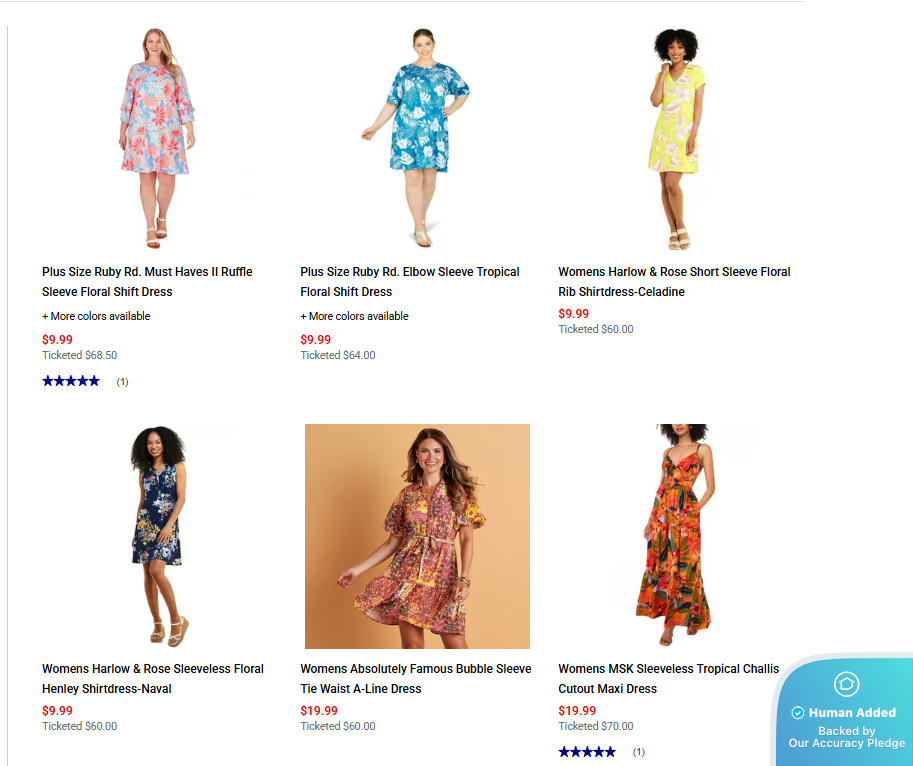Click the star rating under Ruffle Sleeve Floral Shift Dress
This screenshot has height=766, width=913.
71,381
